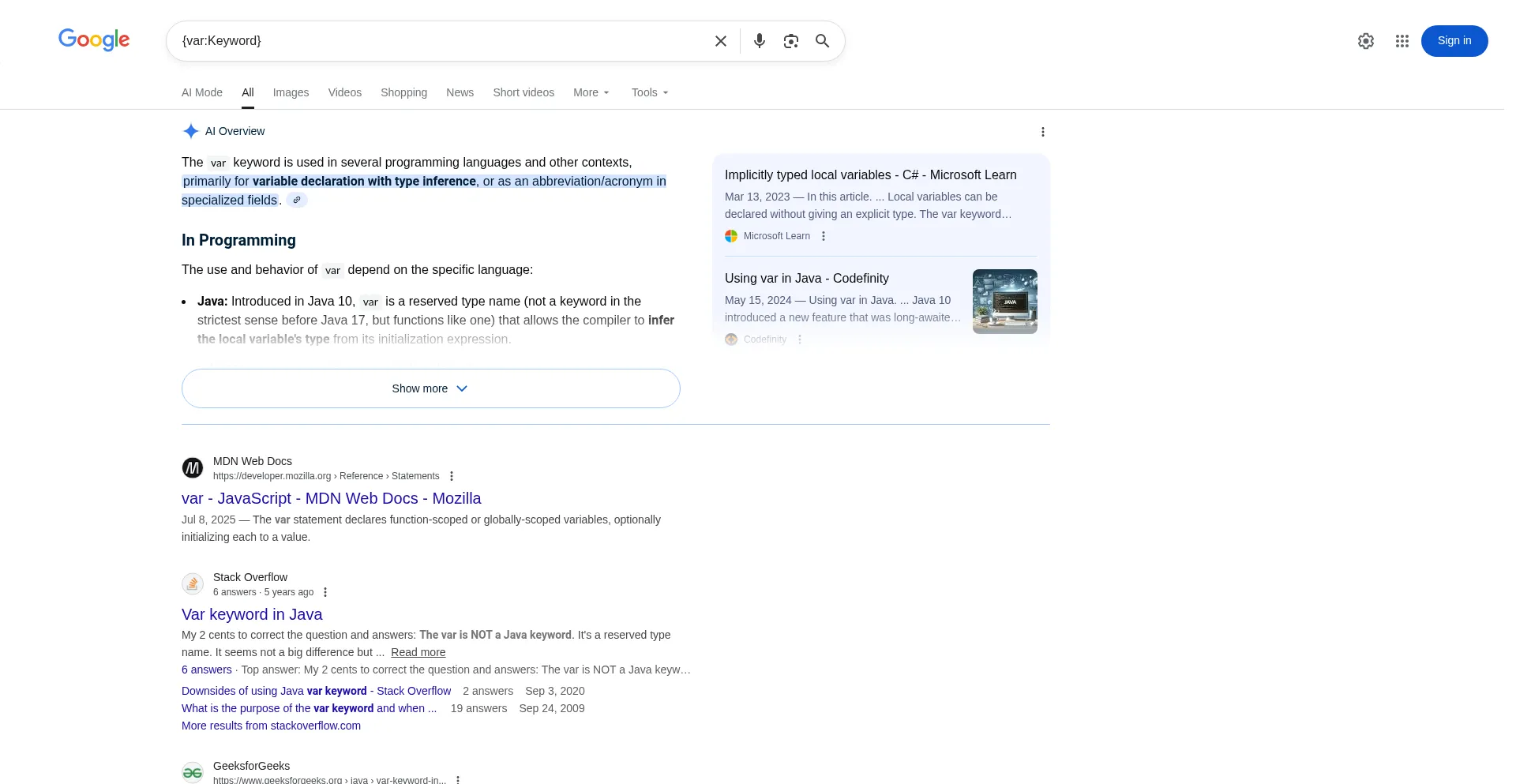
Task: Open Google Lens image search
Action: click(790, 40)
